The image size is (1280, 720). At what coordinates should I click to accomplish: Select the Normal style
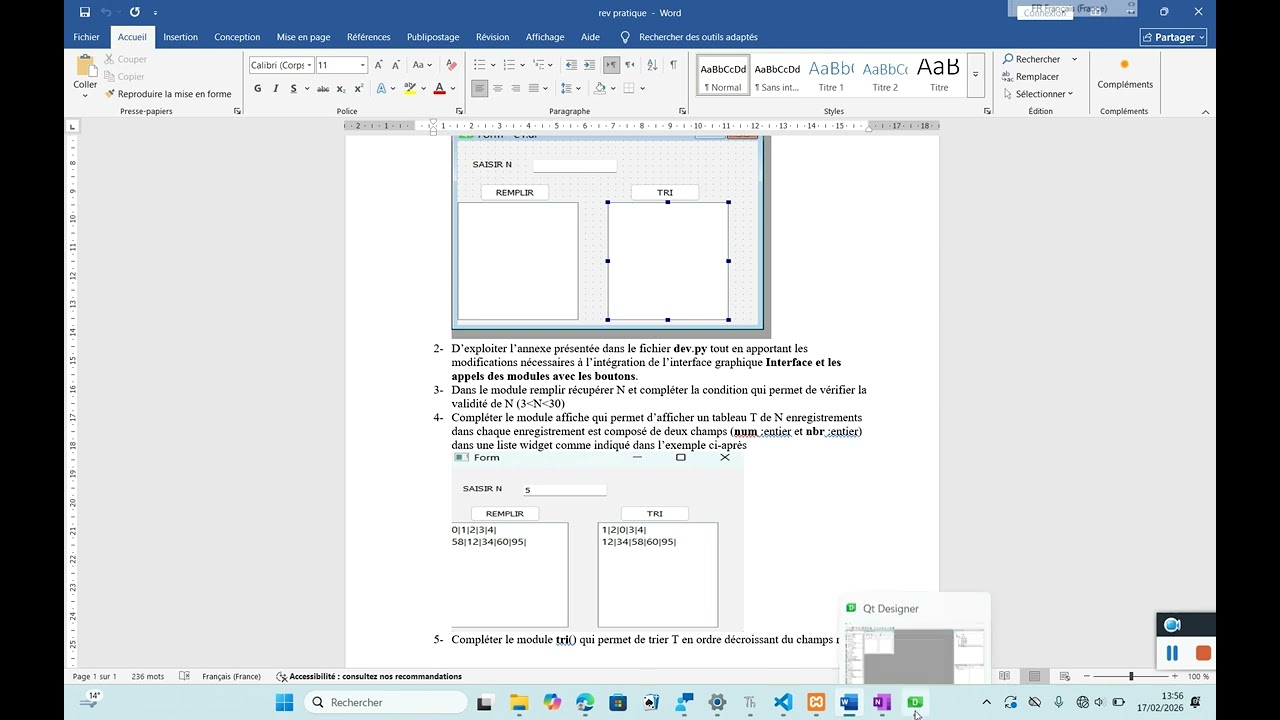(723, 75)
